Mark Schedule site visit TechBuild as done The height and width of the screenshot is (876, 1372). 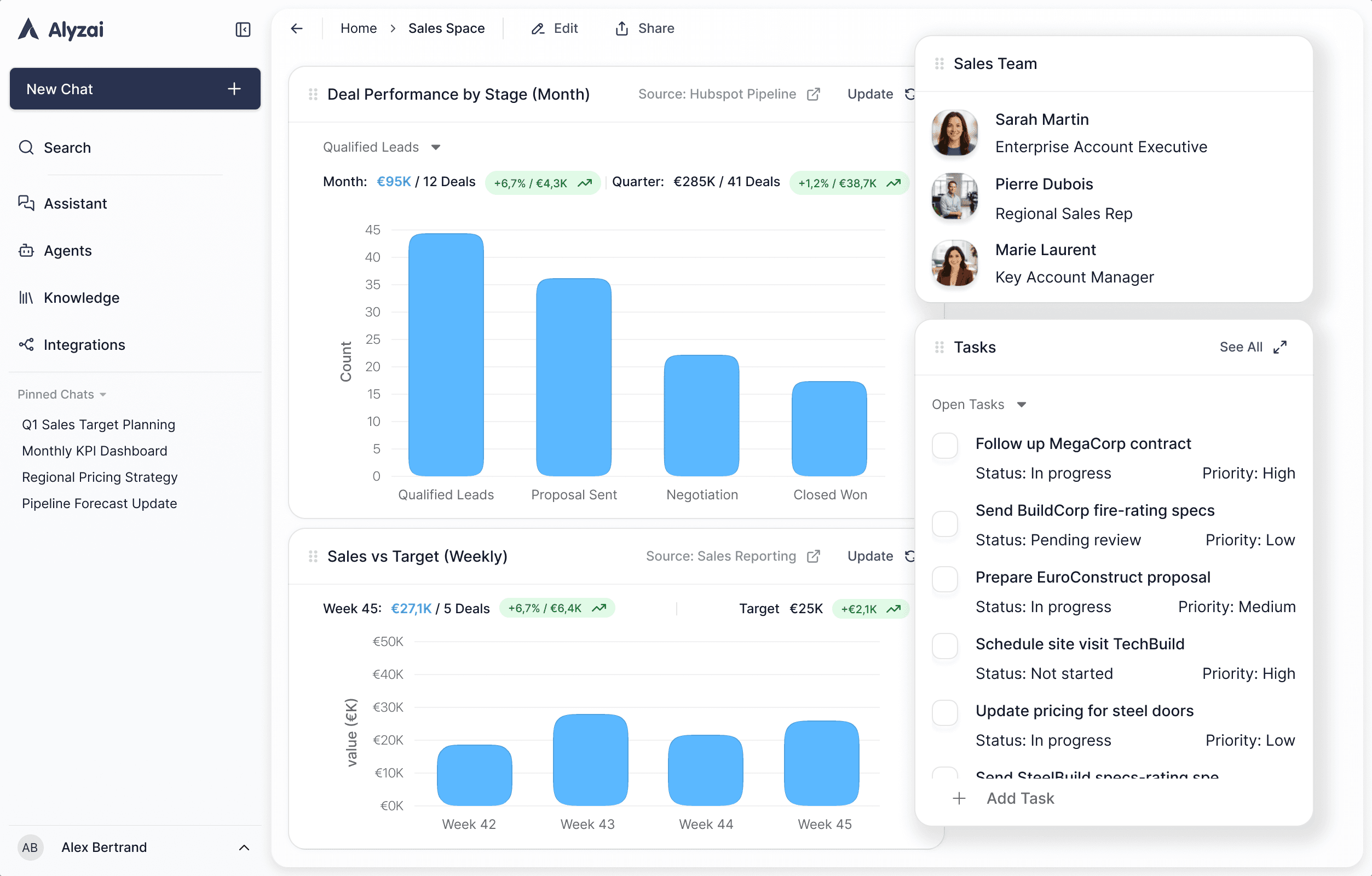coord(944,646)
